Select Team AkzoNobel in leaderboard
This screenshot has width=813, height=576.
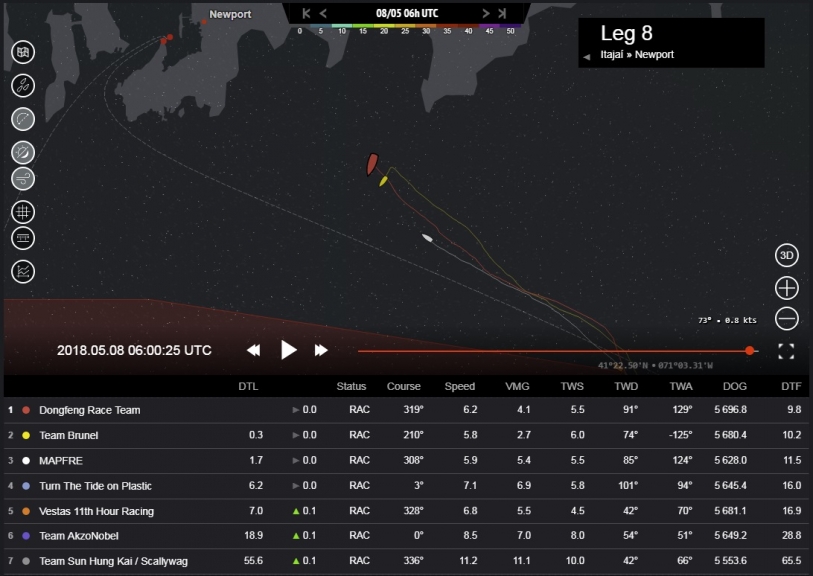point(79,536)
